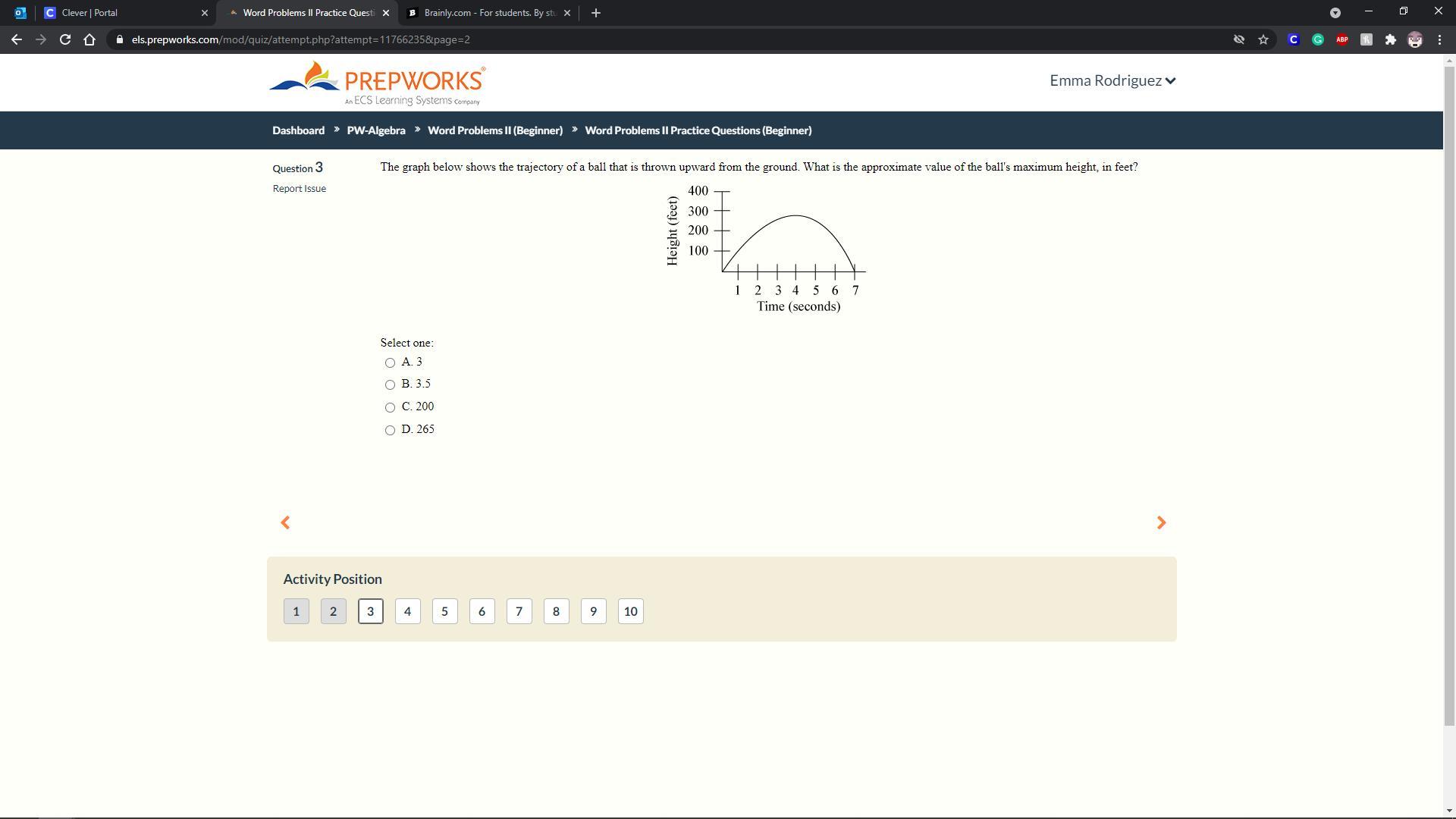Click the Report Issue link
Image resolution: width=1456 pixels, height=819 pixels.
[300, 189]
